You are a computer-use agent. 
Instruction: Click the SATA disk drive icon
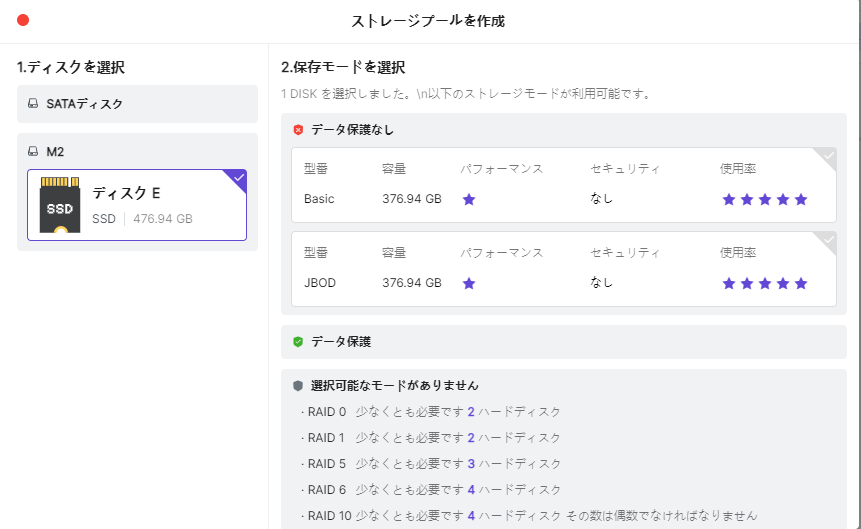(33, 104)
